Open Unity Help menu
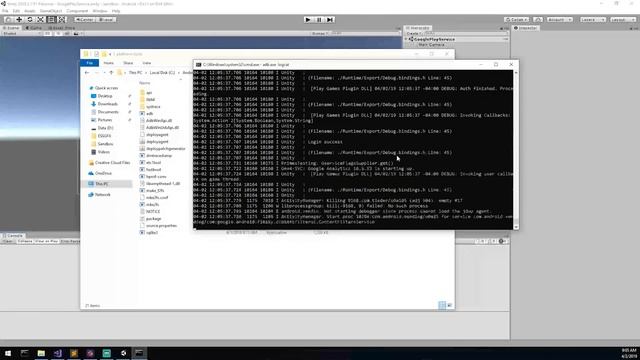This screenshot has width=640, height=360. (x=116, y=11)
